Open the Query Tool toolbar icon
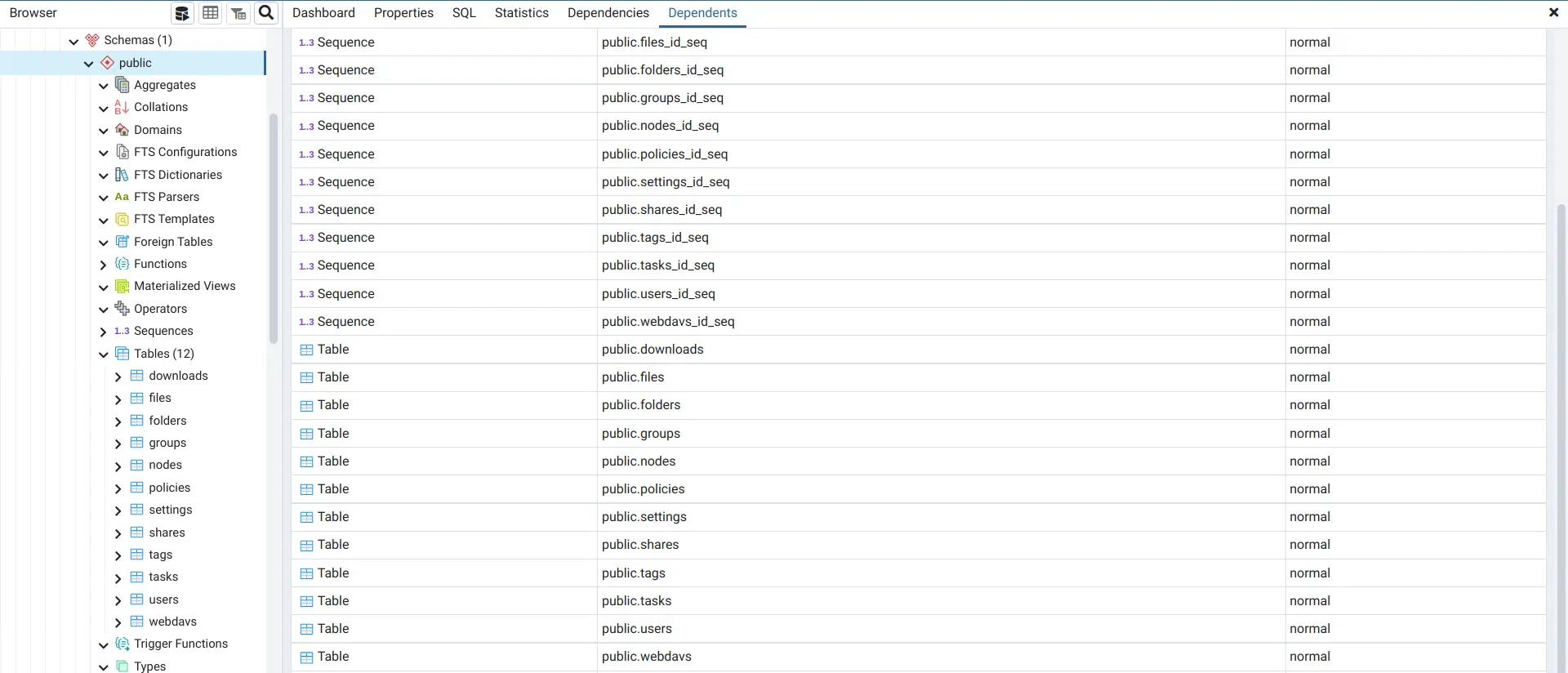 click(x=182, y=13)
